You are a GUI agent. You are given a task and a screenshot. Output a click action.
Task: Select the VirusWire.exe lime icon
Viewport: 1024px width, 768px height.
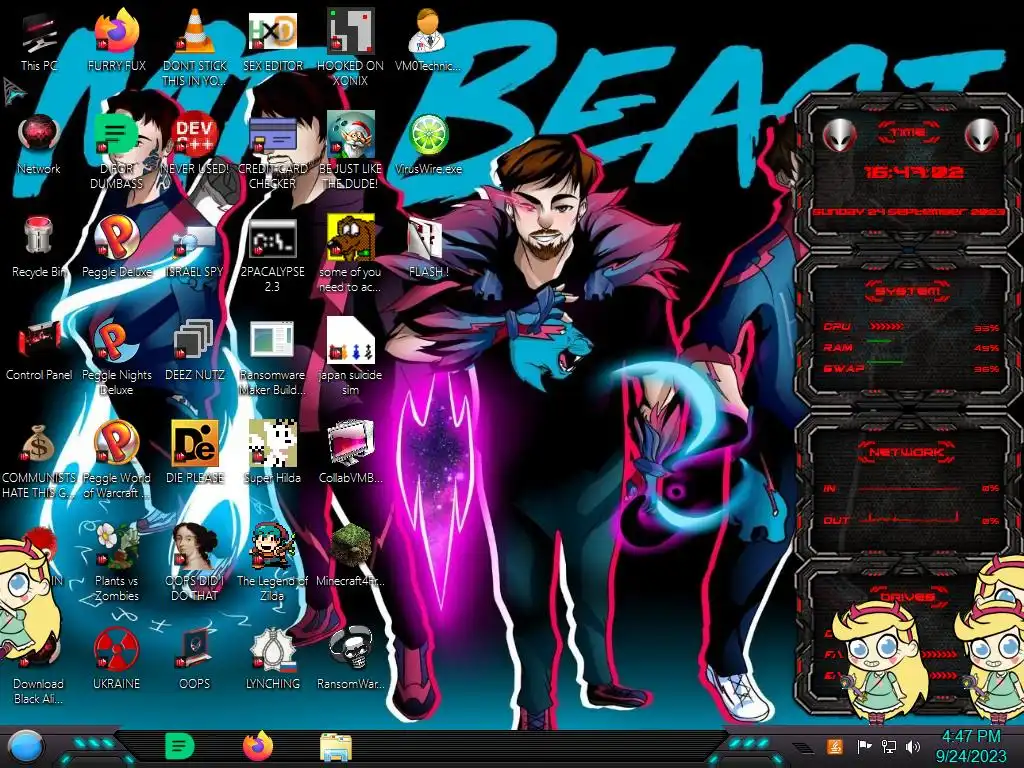pos(428,135)
